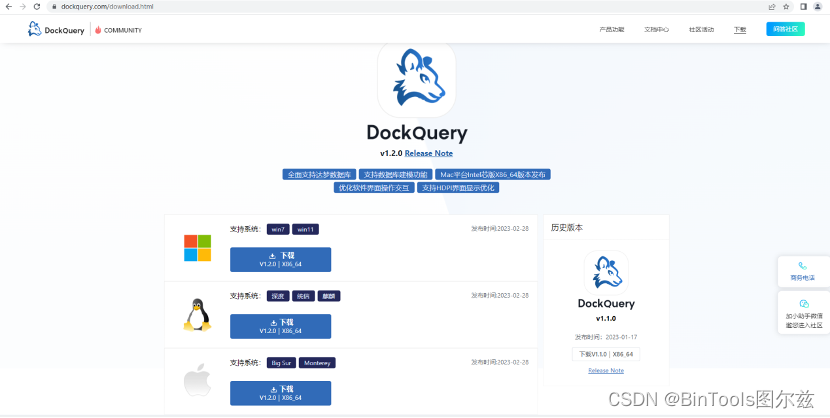
Task: Click the Big Sur tag
Action: pos(282,363)
